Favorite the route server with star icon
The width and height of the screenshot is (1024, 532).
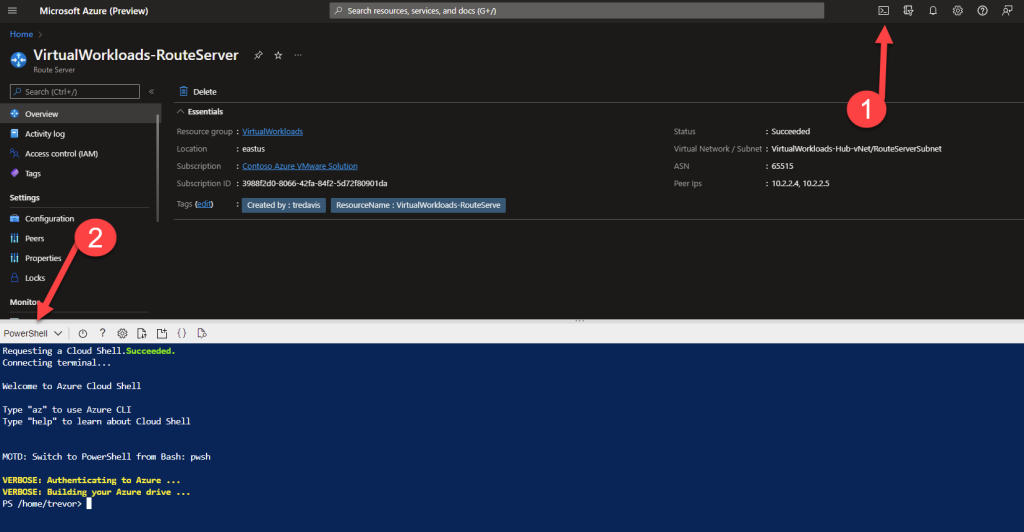[x=278, y=55]
